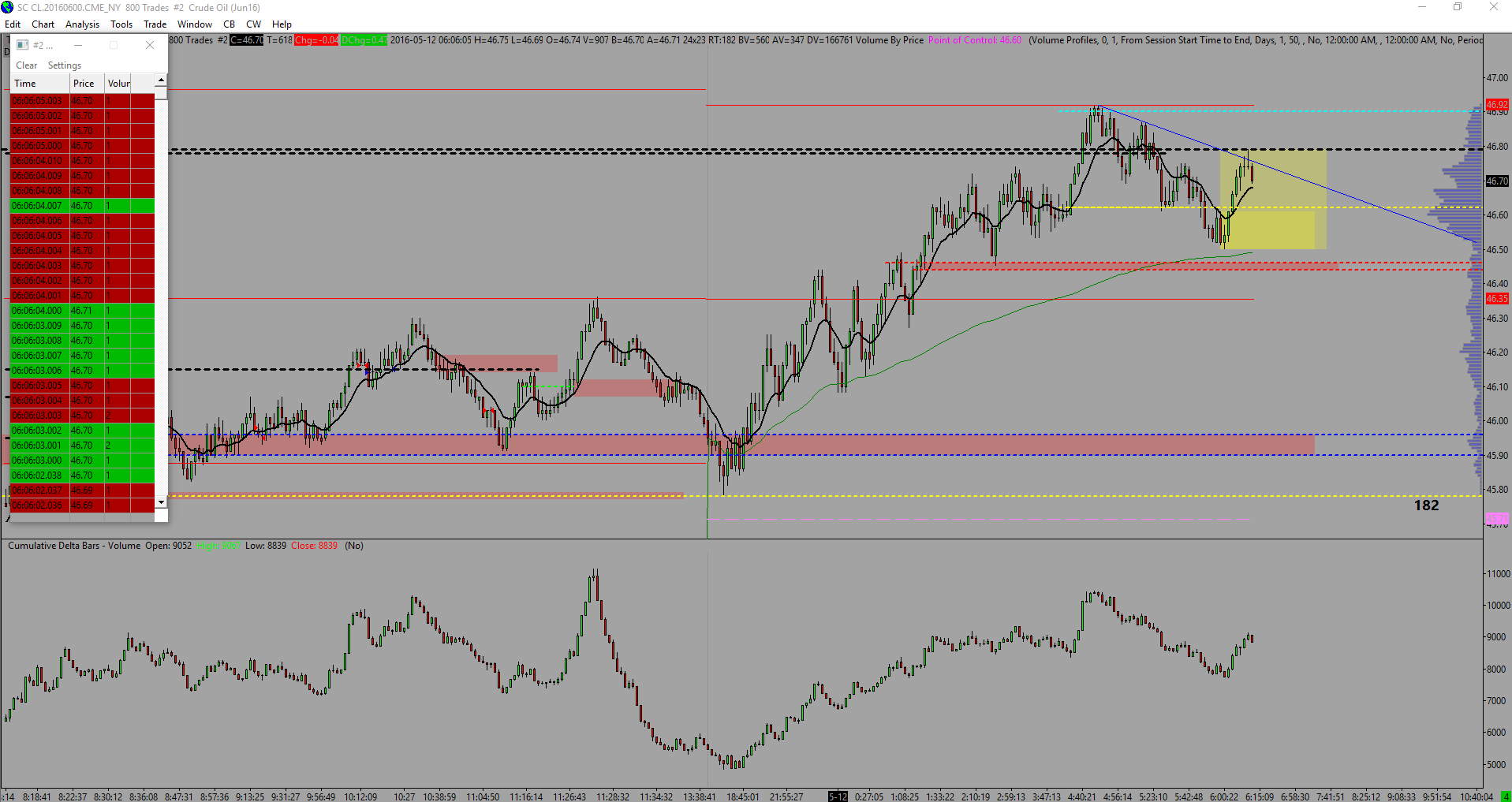
Task: Click the T=618 value in chart header
Action: tap(279, 40)
